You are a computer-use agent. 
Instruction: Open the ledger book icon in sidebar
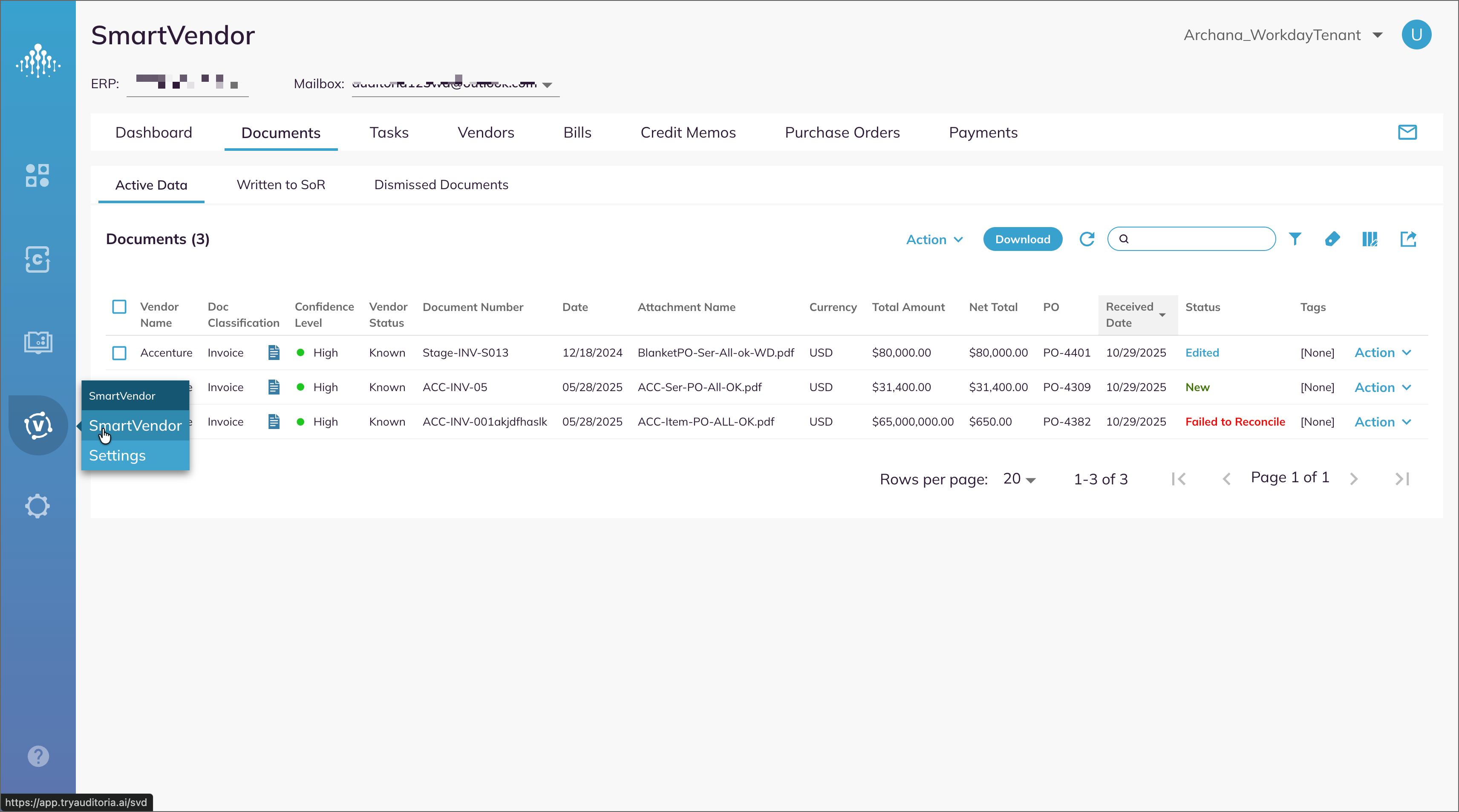click(37, 342)
